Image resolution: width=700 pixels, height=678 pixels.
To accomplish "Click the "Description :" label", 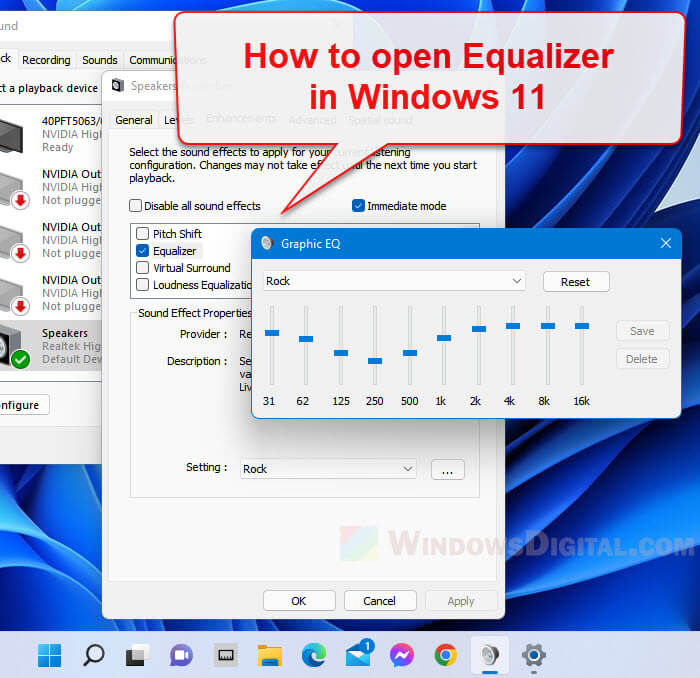I will pyautogui.click(x=197, y=361).
